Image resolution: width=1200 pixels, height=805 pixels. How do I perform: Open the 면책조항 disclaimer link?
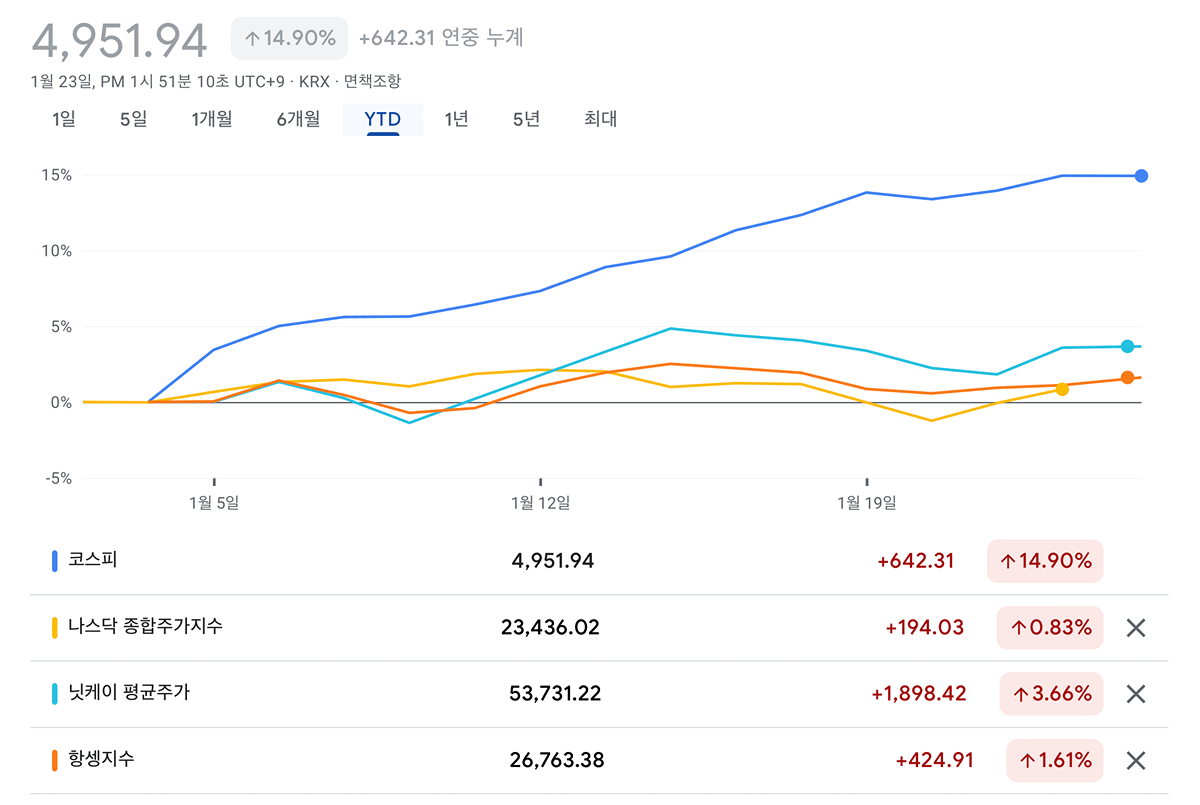pyautogui.click(x=372, y=81)
